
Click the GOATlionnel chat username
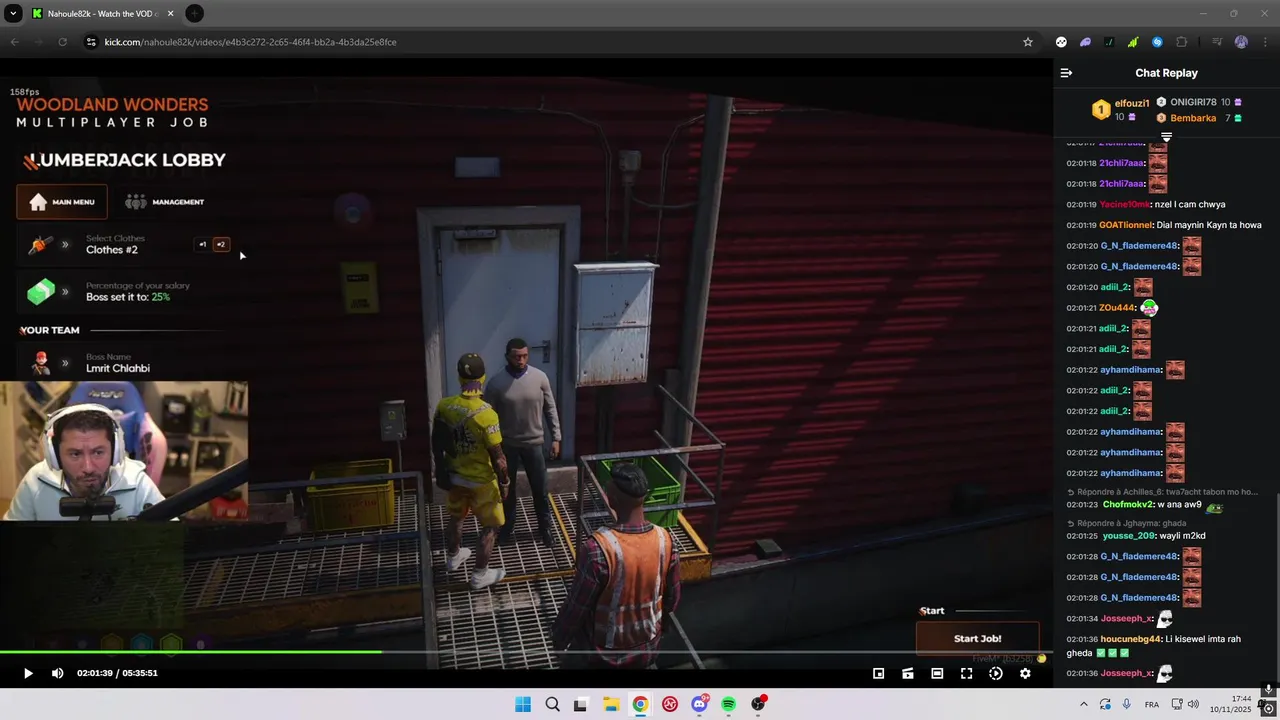1125,225
